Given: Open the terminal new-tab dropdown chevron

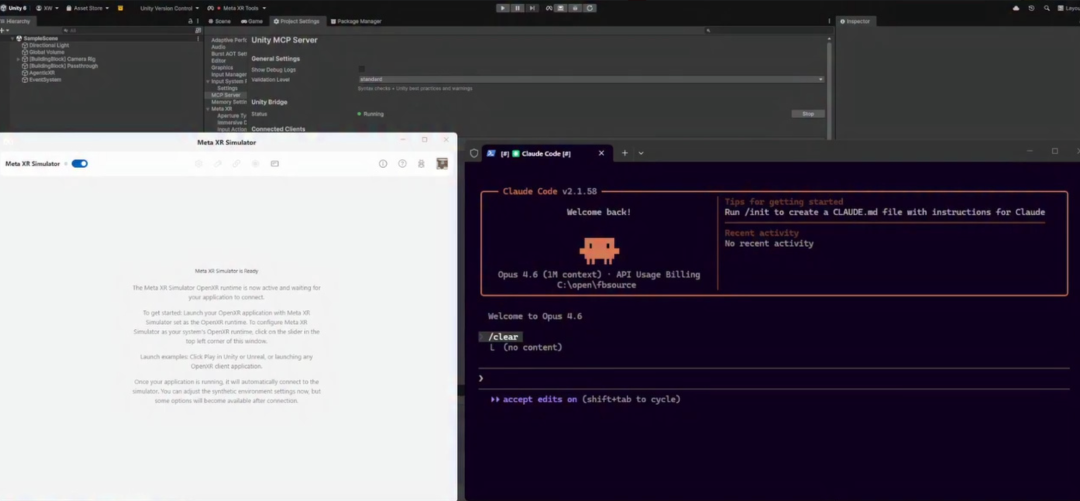Looking at the screenshot, I should tap(641, 153).
